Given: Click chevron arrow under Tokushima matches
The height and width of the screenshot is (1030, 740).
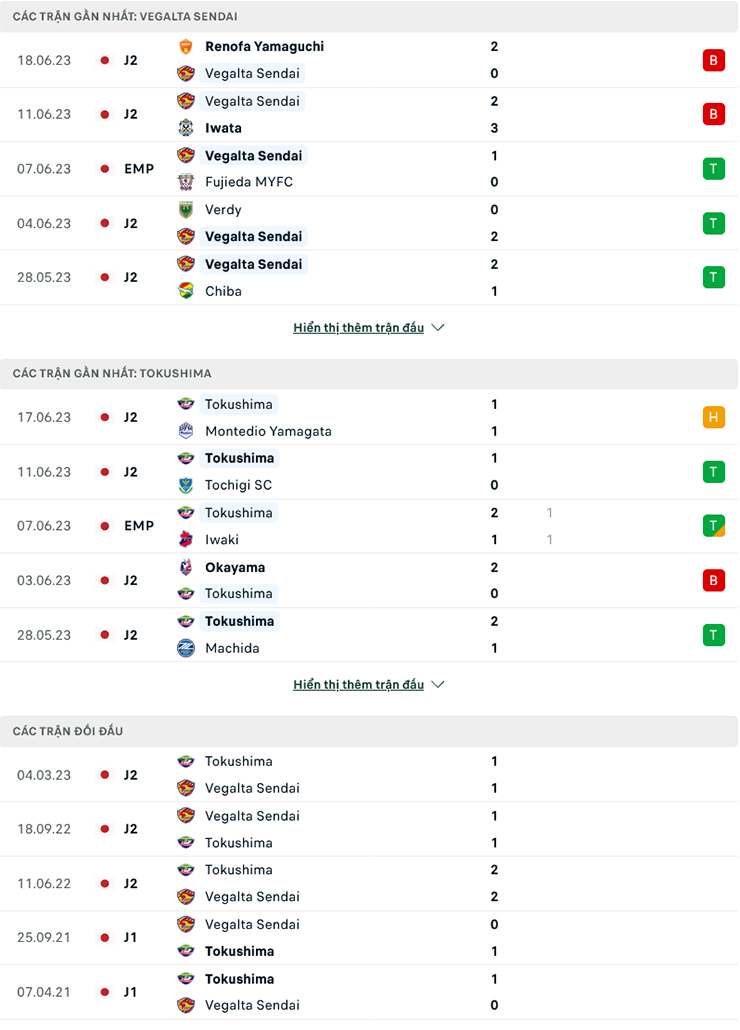Looking at the screenshot, I should [438, 685].
